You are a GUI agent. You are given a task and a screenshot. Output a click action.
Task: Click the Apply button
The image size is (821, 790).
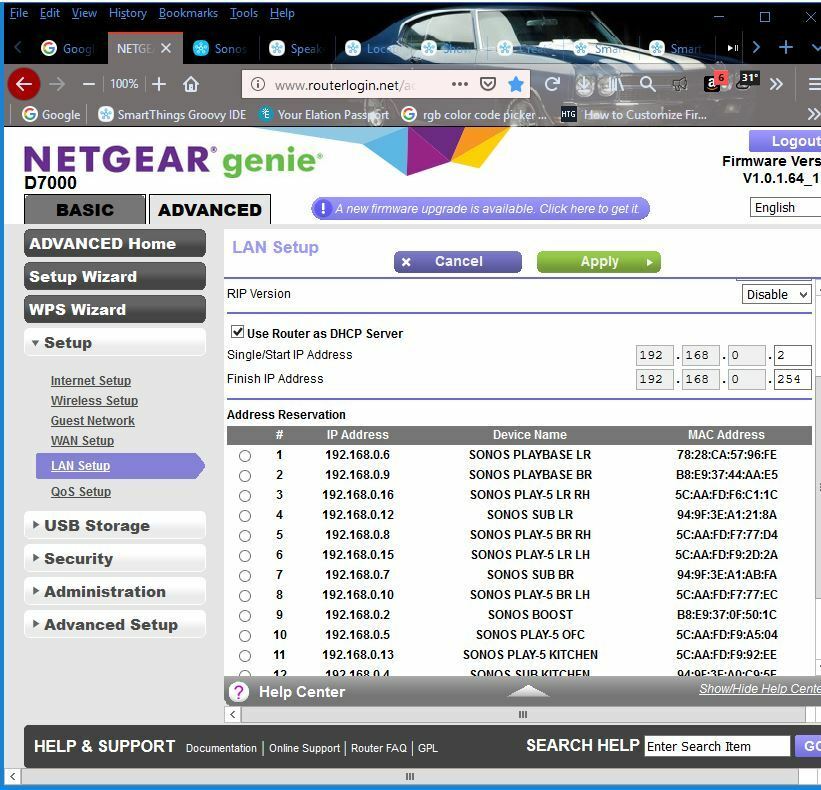point(598,261)
